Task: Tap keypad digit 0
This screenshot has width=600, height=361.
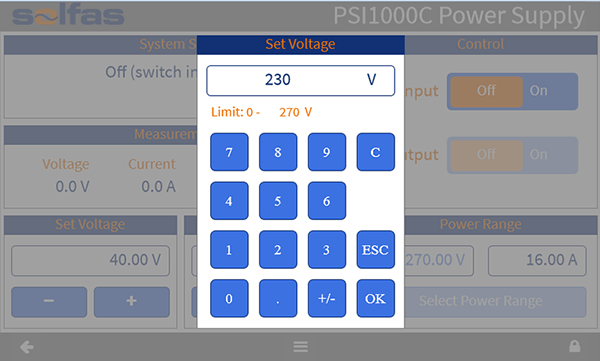Action: click(229, 298)
